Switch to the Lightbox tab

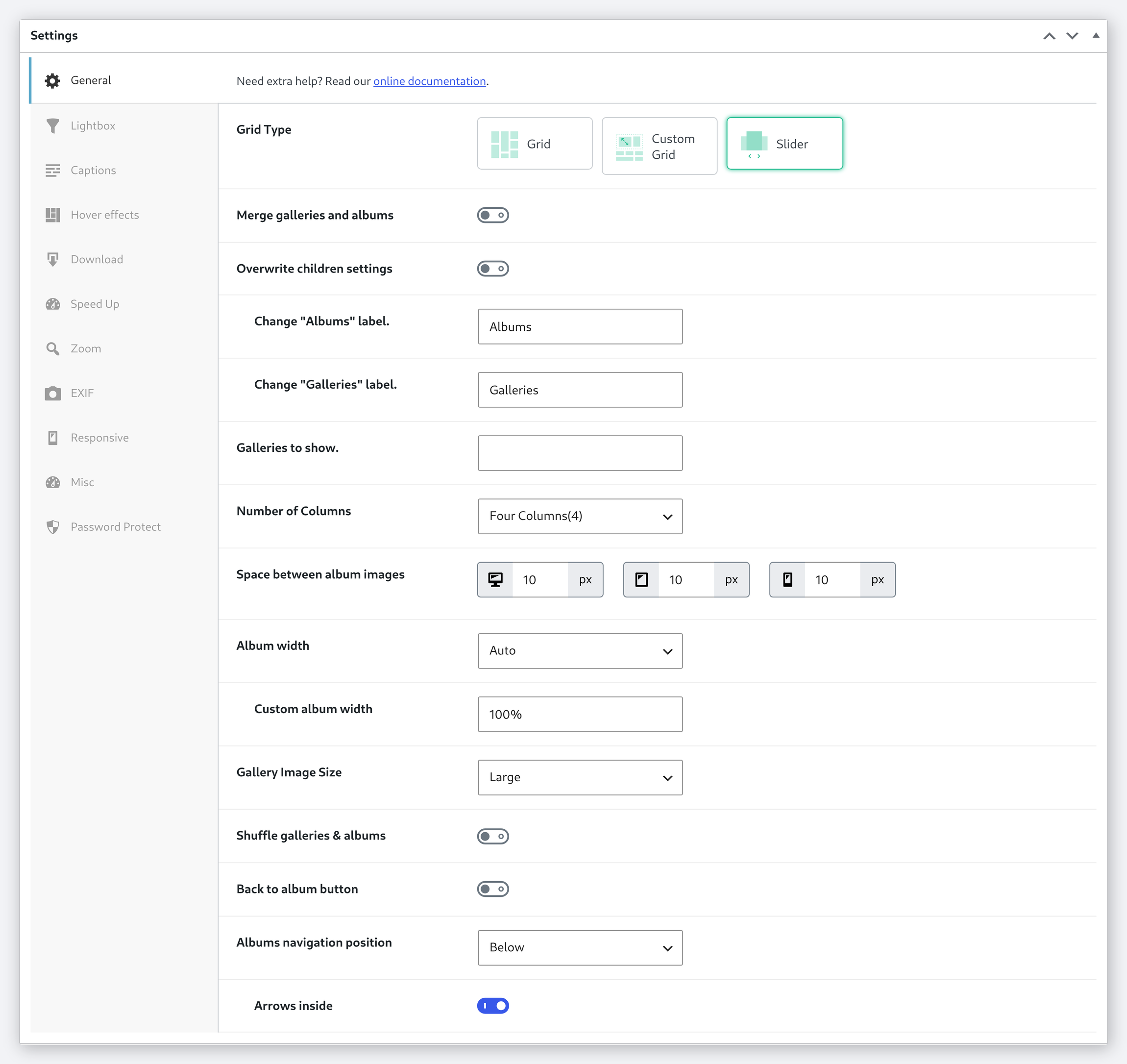pyautogui.click(x=123, y=126)
